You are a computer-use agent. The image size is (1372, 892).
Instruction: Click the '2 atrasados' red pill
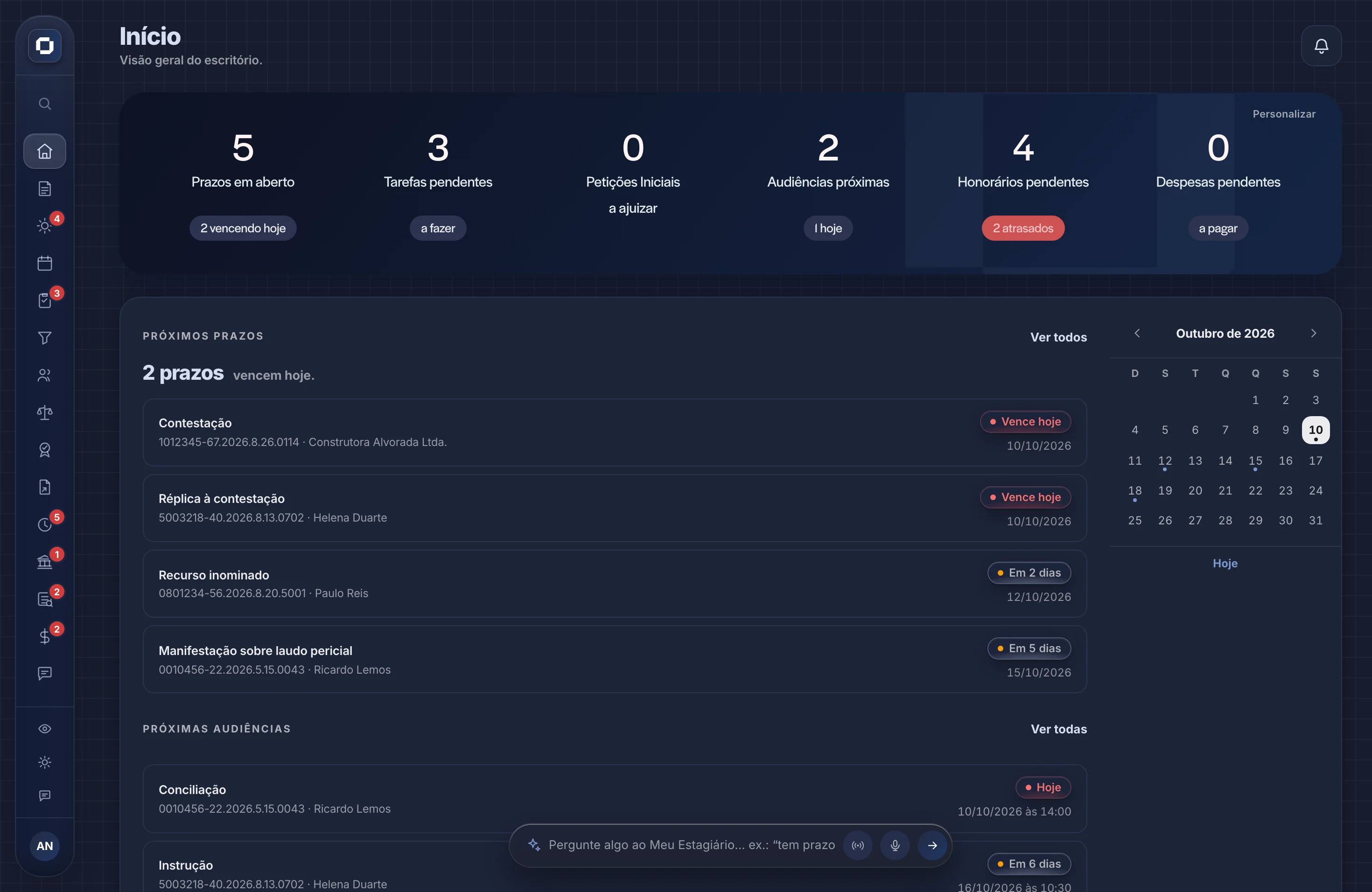1022,228
